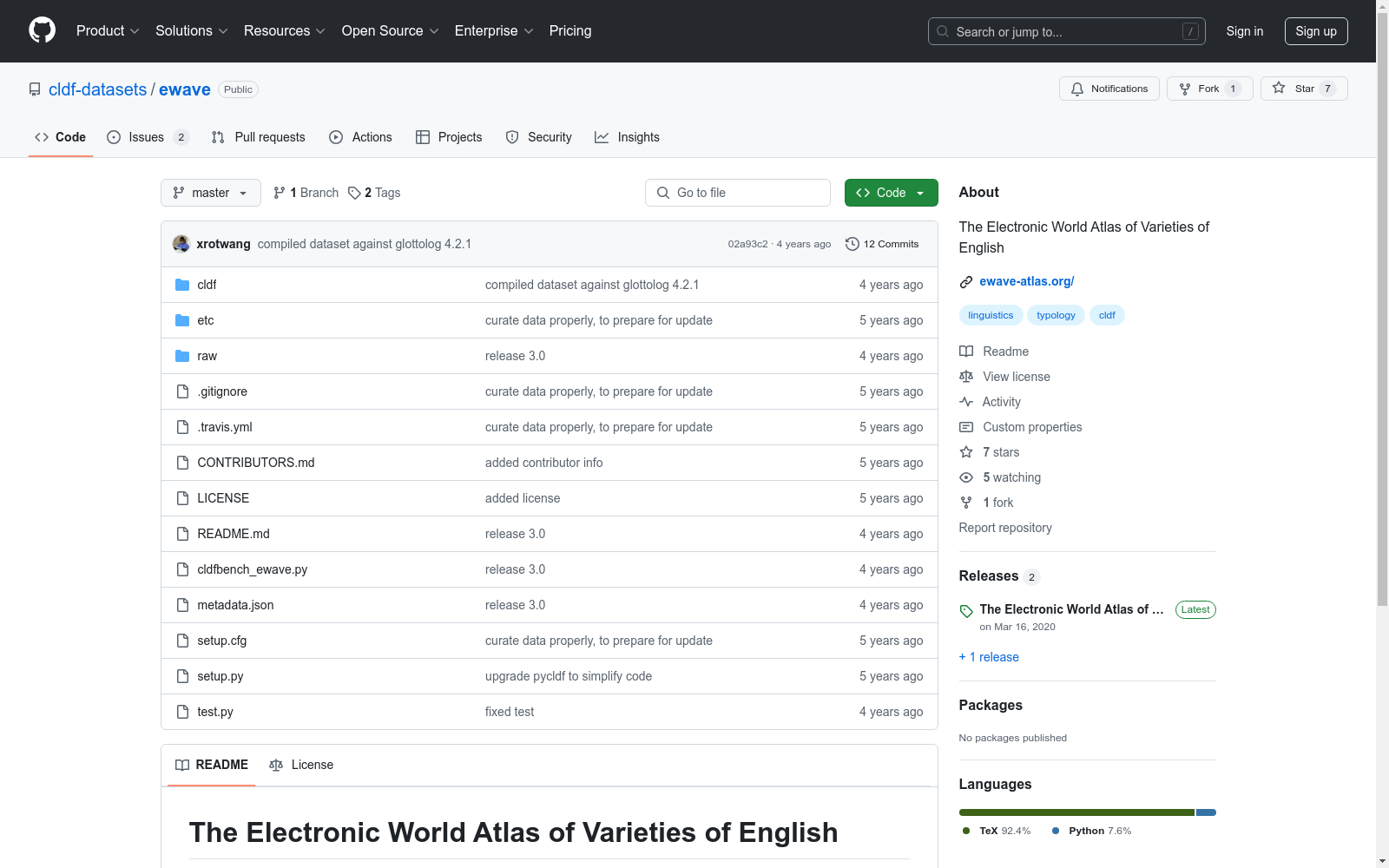Expand the Product menu
Viewport: 1389px width, 868px height.
[x=108, y=31]
